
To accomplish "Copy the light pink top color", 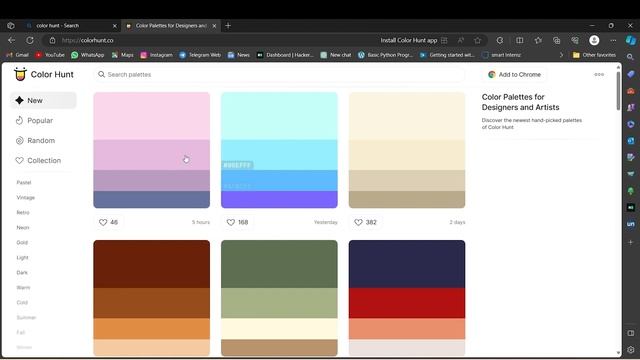I will [151, 116].
